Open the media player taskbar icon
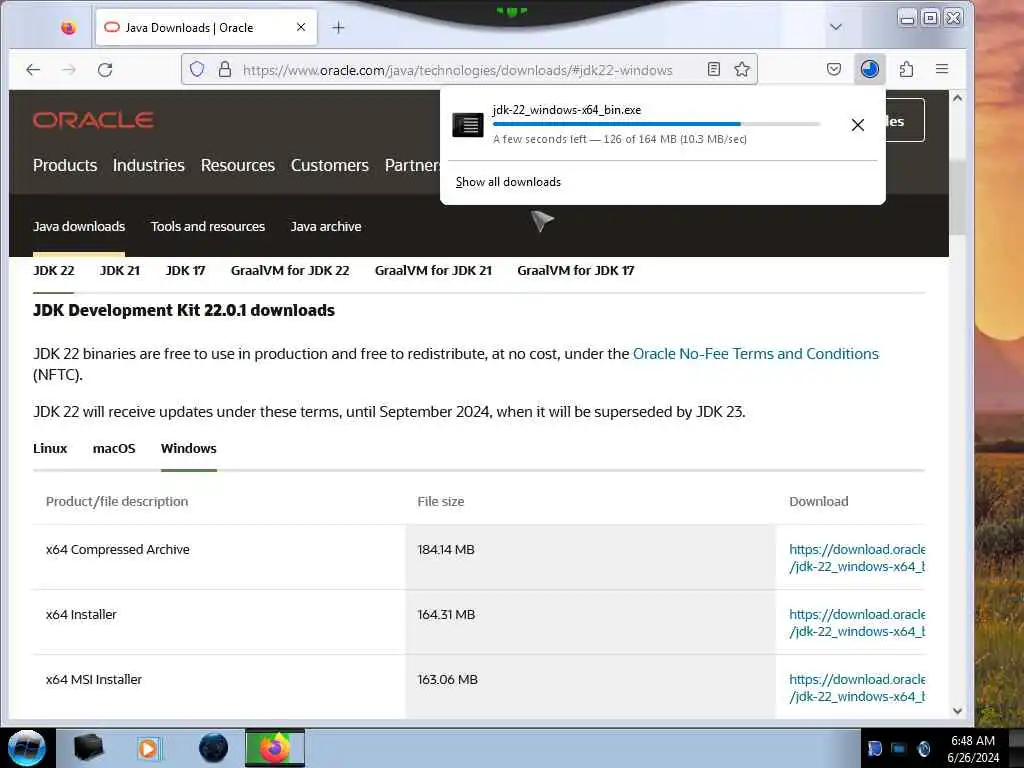This screenshot has height=768, width=1024. (148, 749)
